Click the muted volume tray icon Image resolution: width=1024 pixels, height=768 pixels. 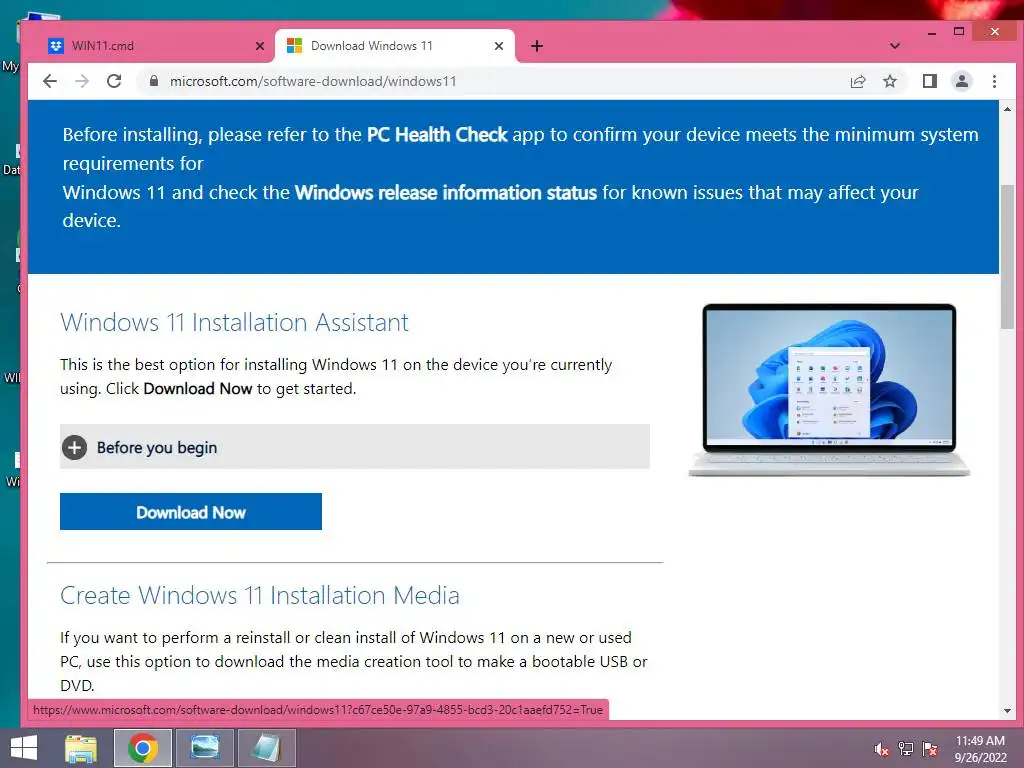[x=882, y=749]
